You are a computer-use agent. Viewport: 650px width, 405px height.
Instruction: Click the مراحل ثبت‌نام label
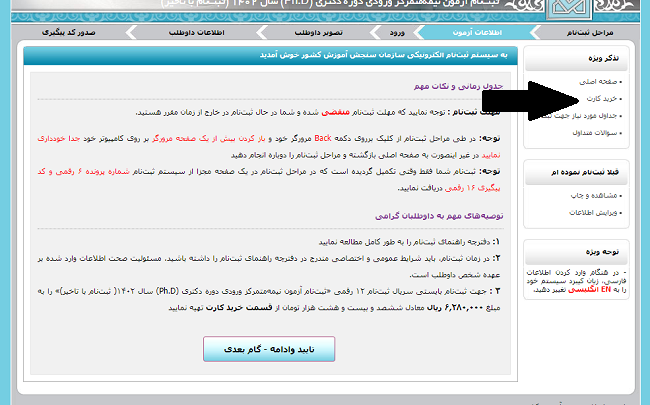coord(589,32)
